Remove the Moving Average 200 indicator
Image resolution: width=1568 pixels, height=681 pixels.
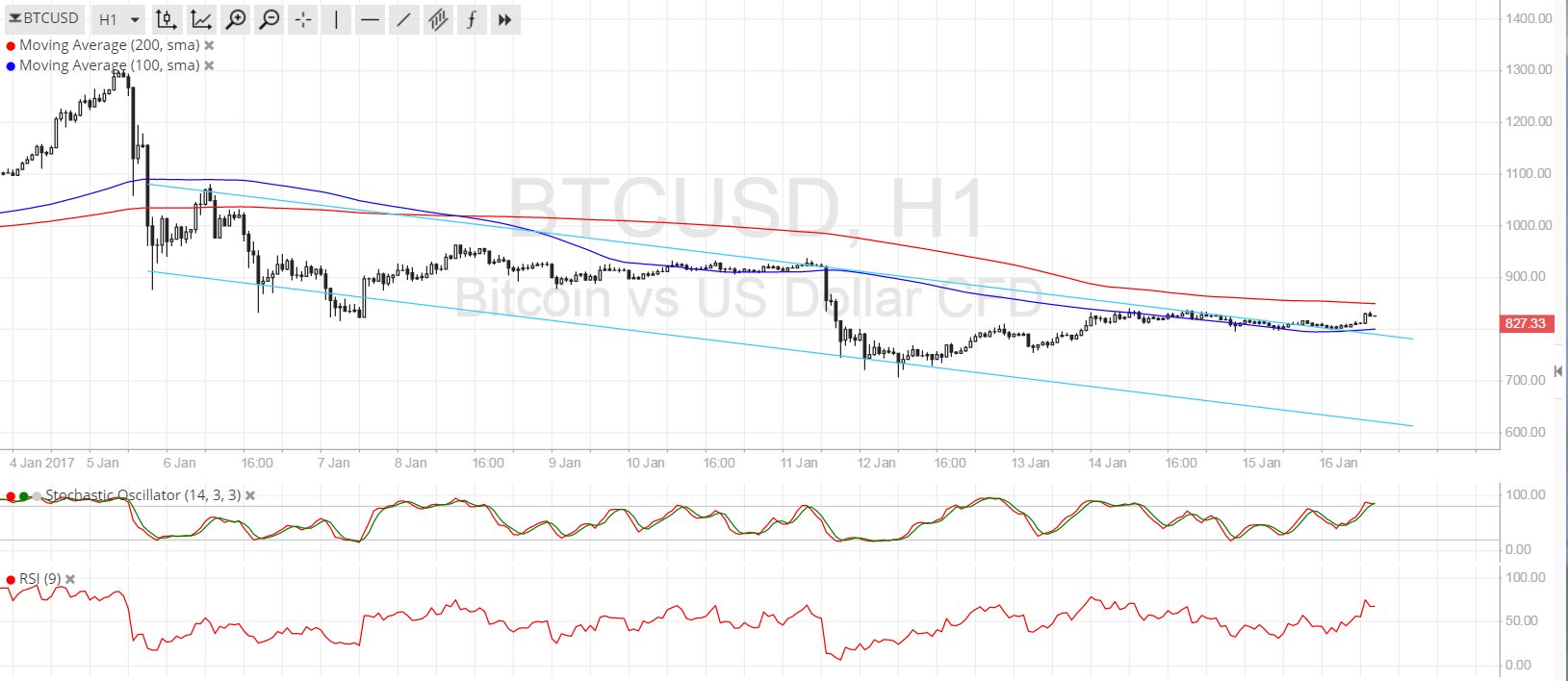click(x=209, y=45)
